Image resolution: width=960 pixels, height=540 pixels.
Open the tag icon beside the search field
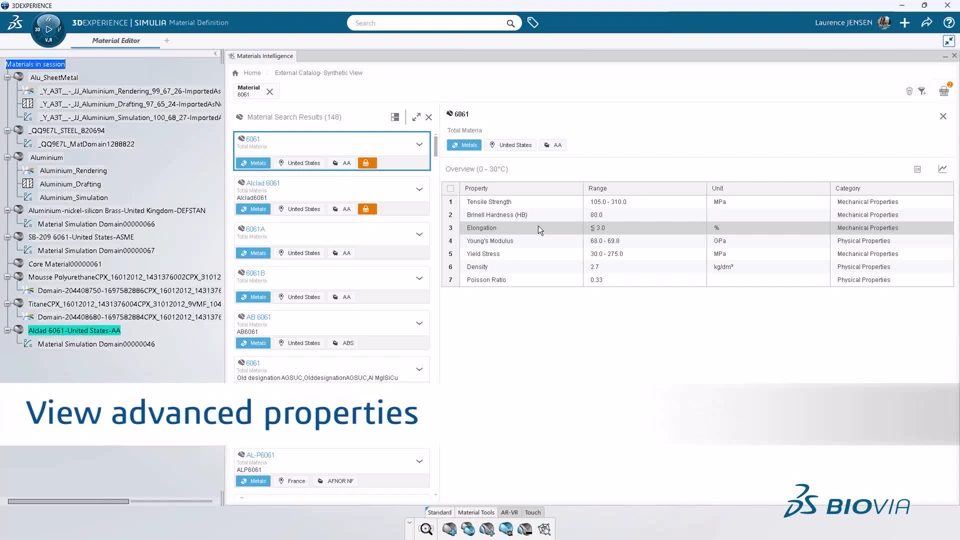[533, 23]
